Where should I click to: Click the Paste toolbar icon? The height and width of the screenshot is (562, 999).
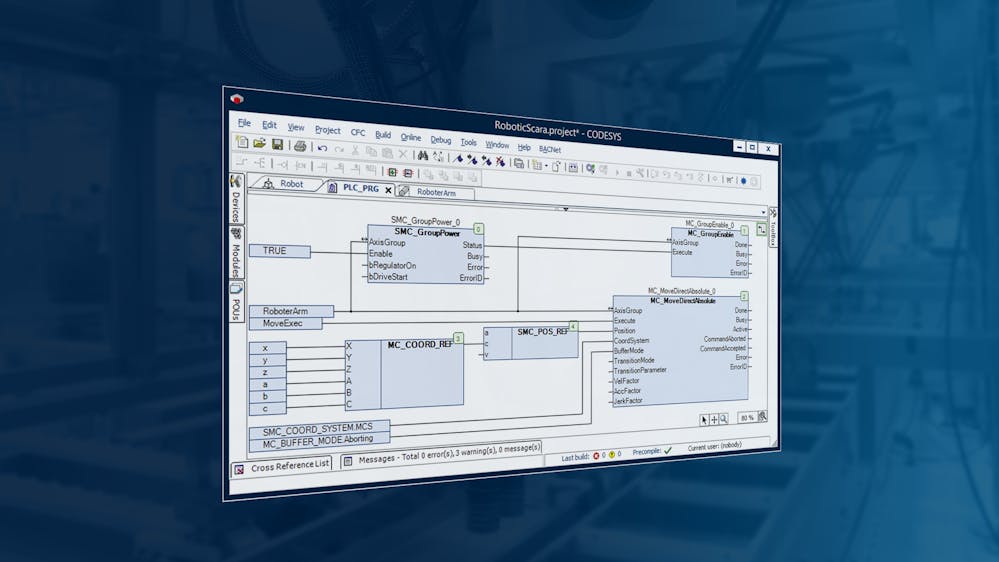387,152
